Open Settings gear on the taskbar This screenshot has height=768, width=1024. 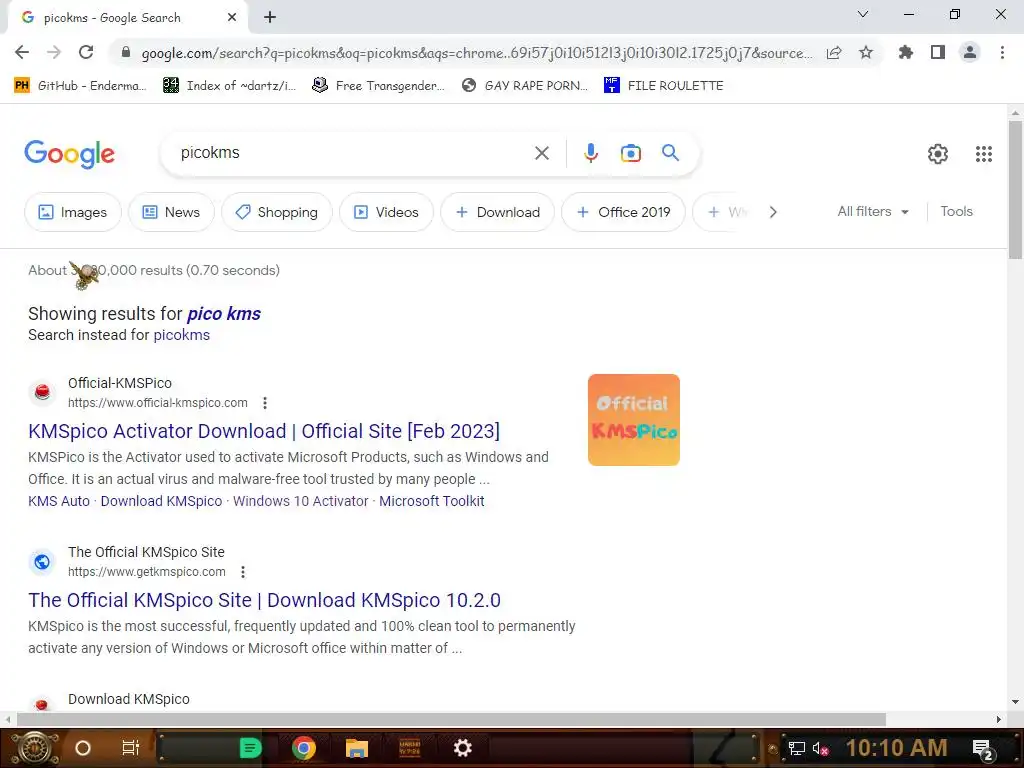(x=462, y=748)
